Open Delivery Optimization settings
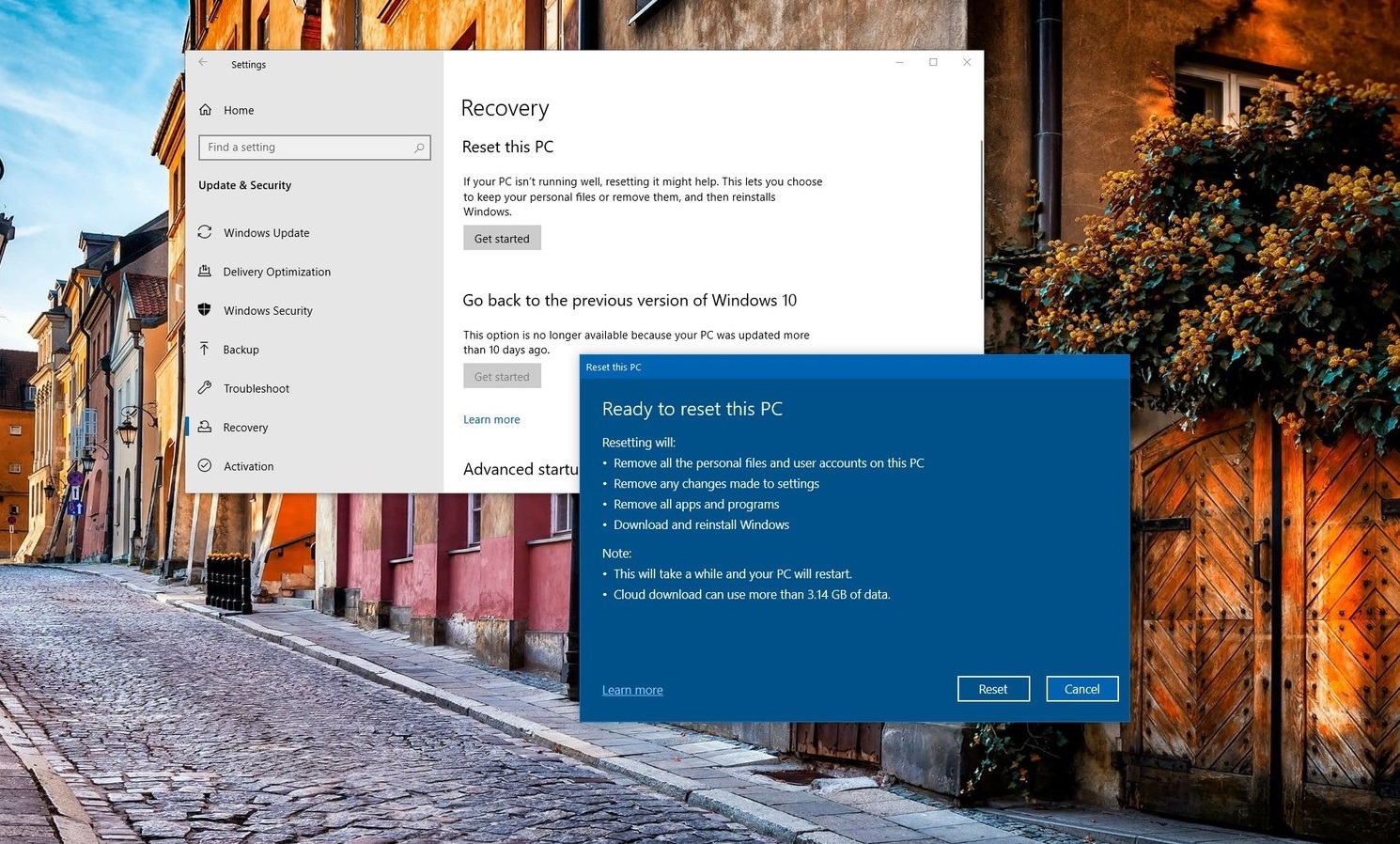Image resolution: width=1400 pixels, height=844 pixels. 276,272
